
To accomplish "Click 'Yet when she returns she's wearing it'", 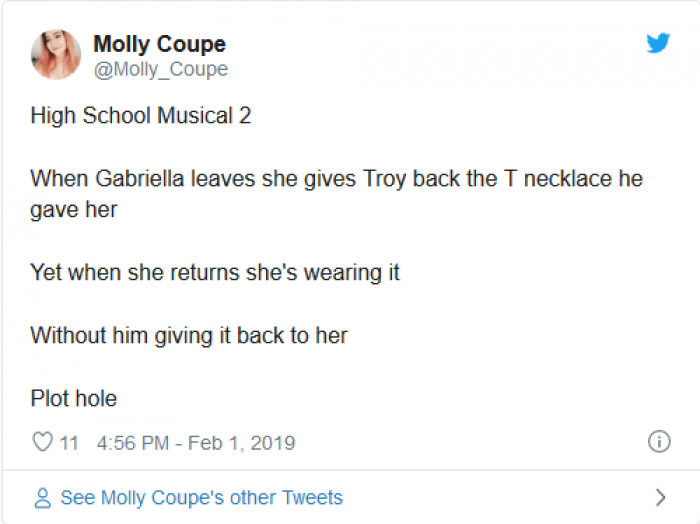I will pyautogui.click(x=215, y=272).
